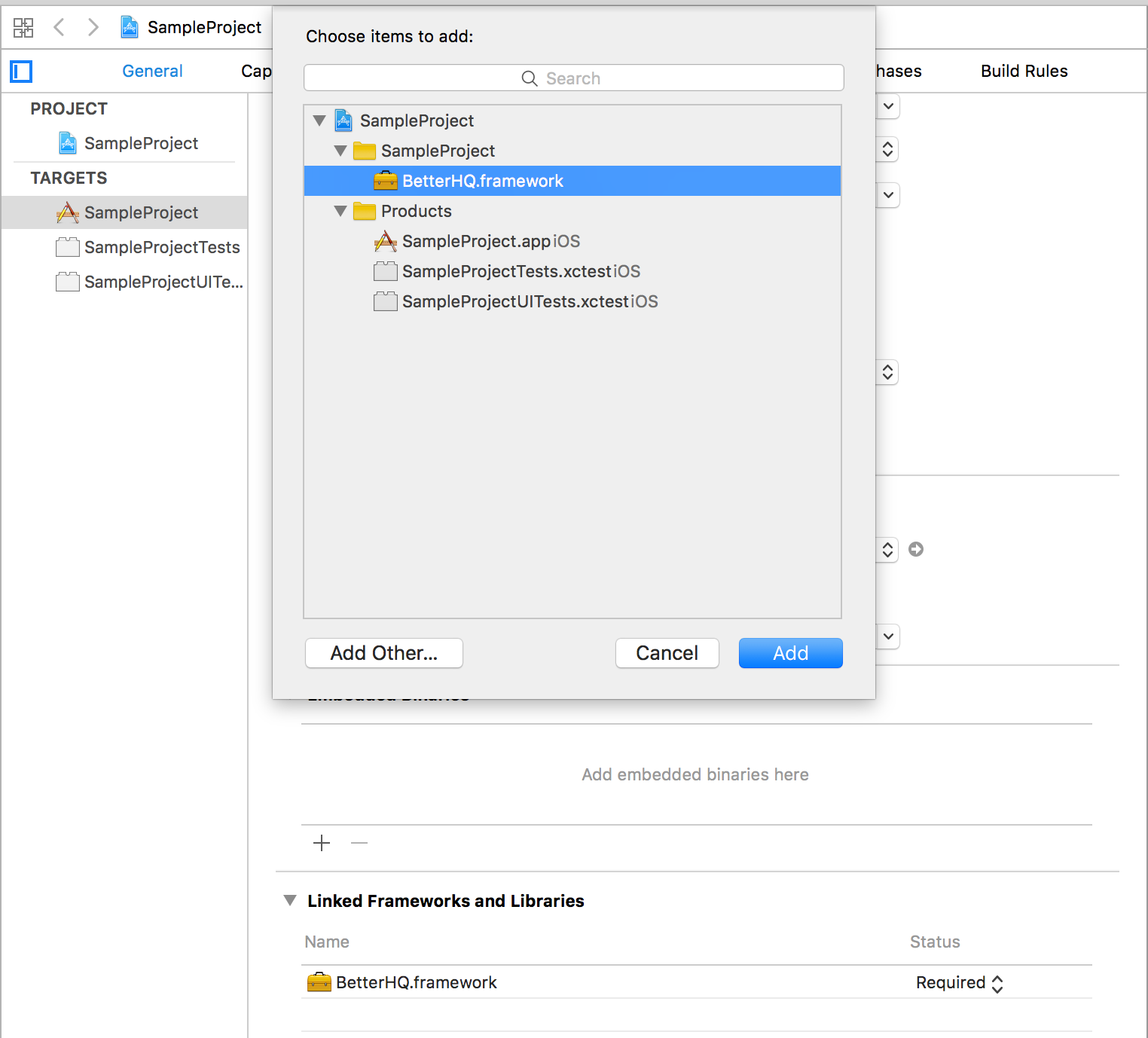Open the related items grid menu
The image size is (1148, 1038).
[23, 28]
